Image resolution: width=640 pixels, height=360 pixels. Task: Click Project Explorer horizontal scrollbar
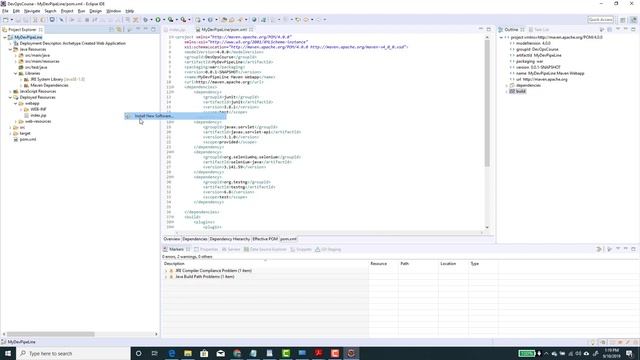pyautogui.click(x=51, y=334)
